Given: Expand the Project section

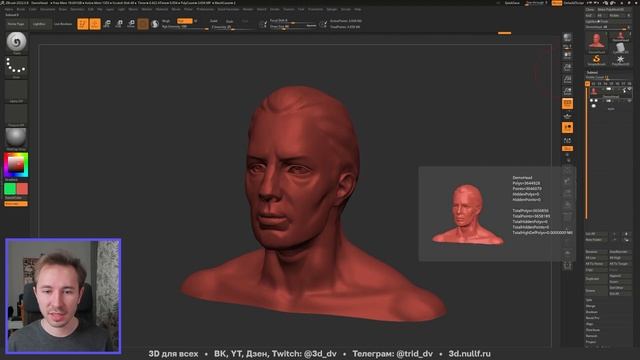Looking at the screenshot, I should [591, 342].
